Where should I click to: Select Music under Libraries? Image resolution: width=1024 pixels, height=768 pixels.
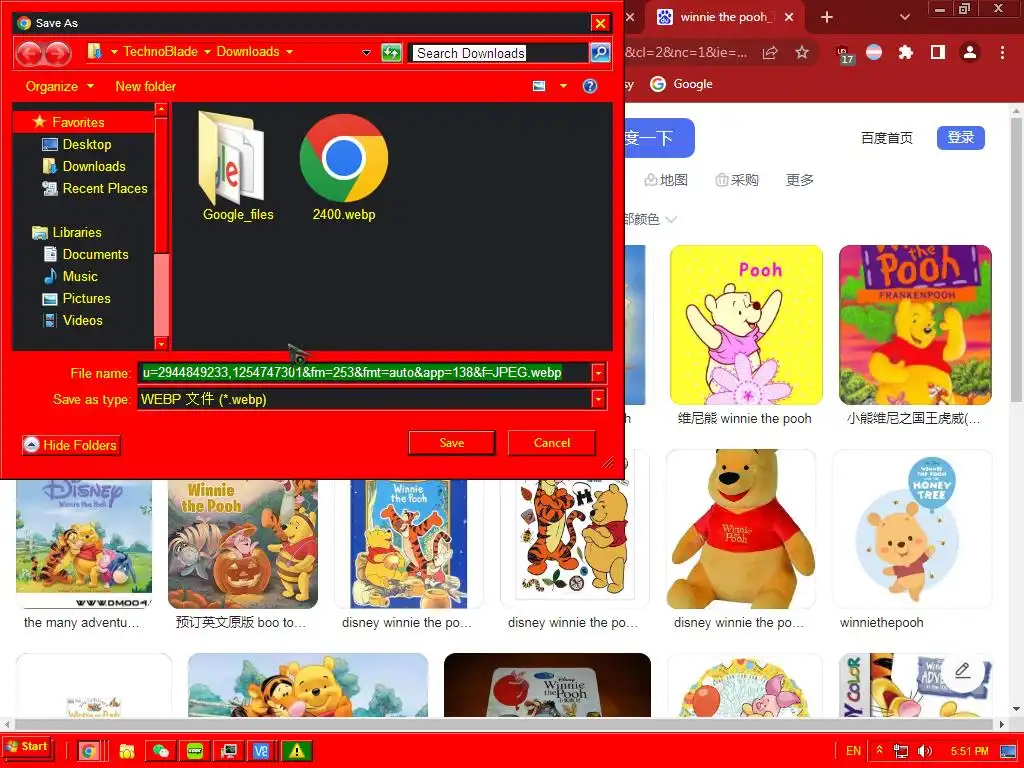[x=70, y=277]
